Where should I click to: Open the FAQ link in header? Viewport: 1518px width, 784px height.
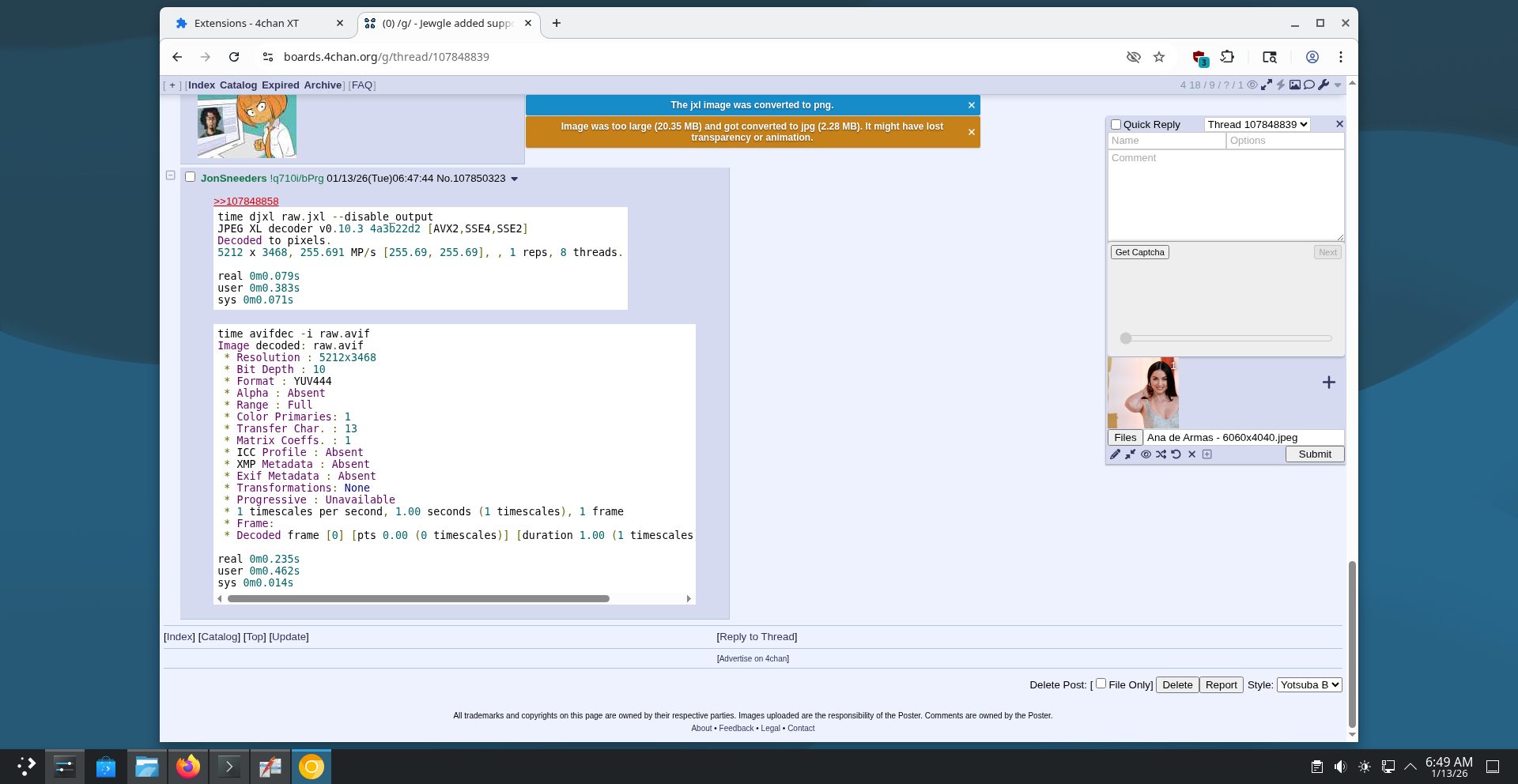point(362,85)
